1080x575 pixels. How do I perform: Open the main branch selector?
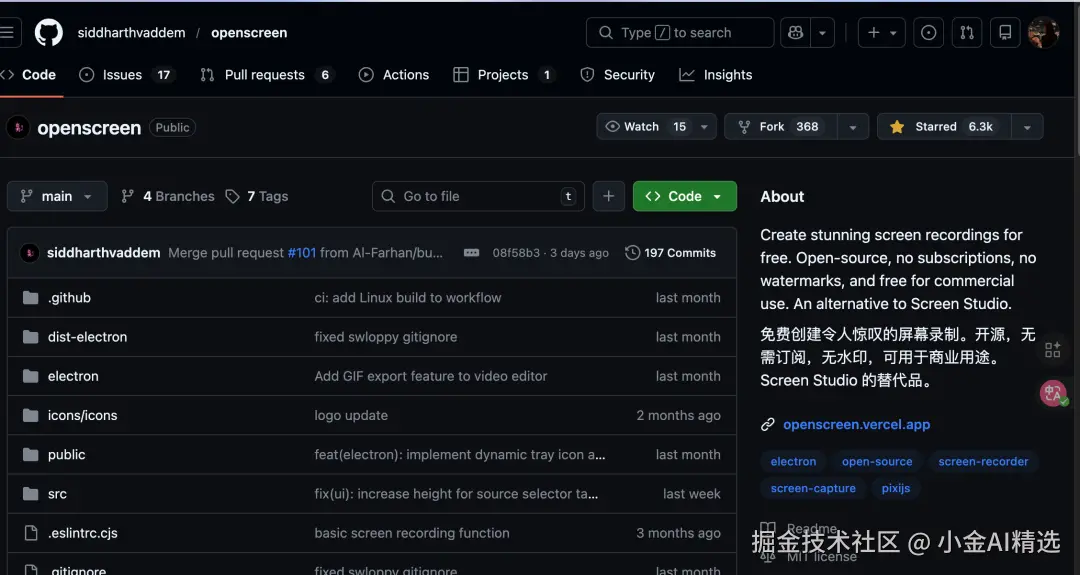tap(57, 196)
